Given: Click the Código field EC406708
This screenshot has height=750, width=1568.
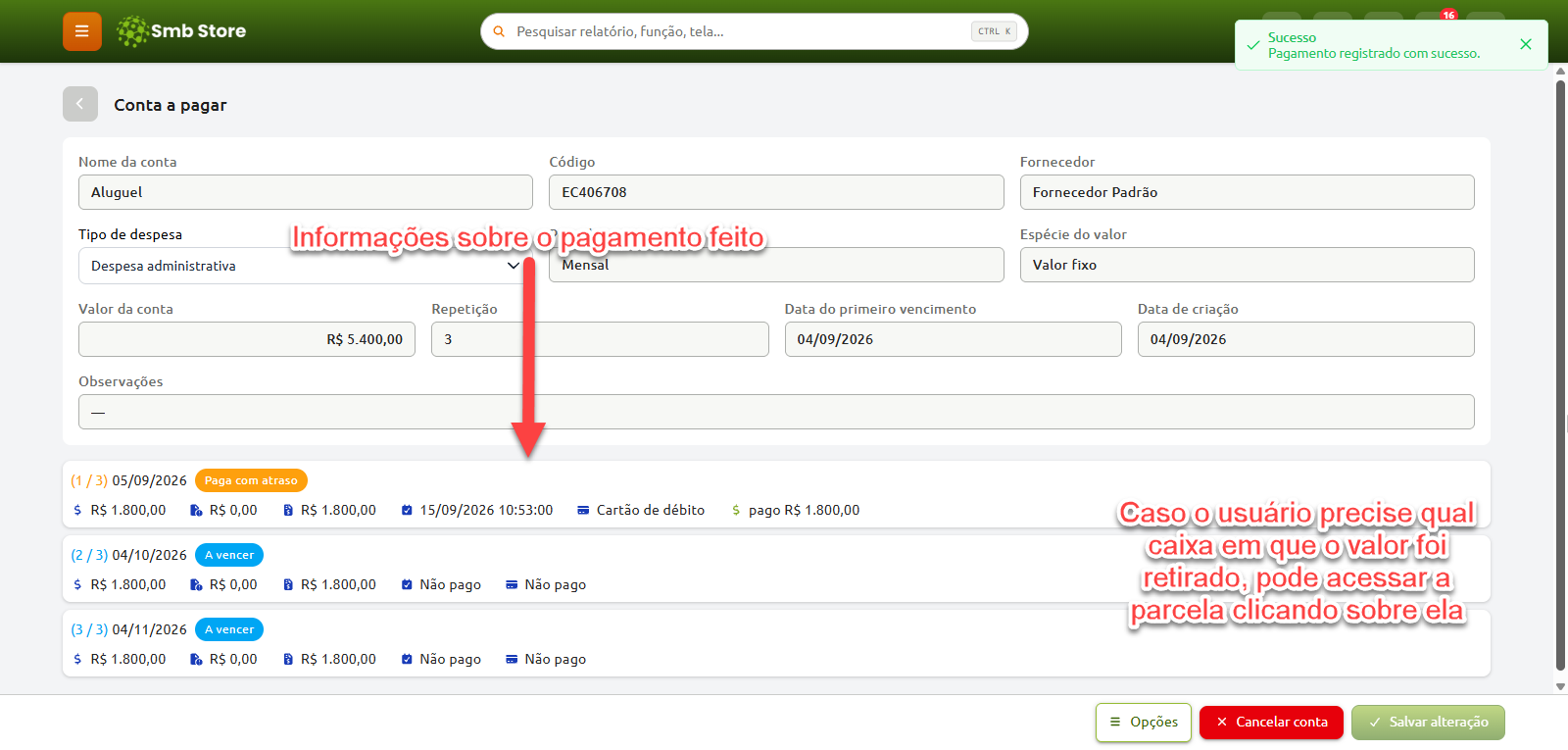Looking at the screenshot, I should pyautogui.click(x=776, y=192).
